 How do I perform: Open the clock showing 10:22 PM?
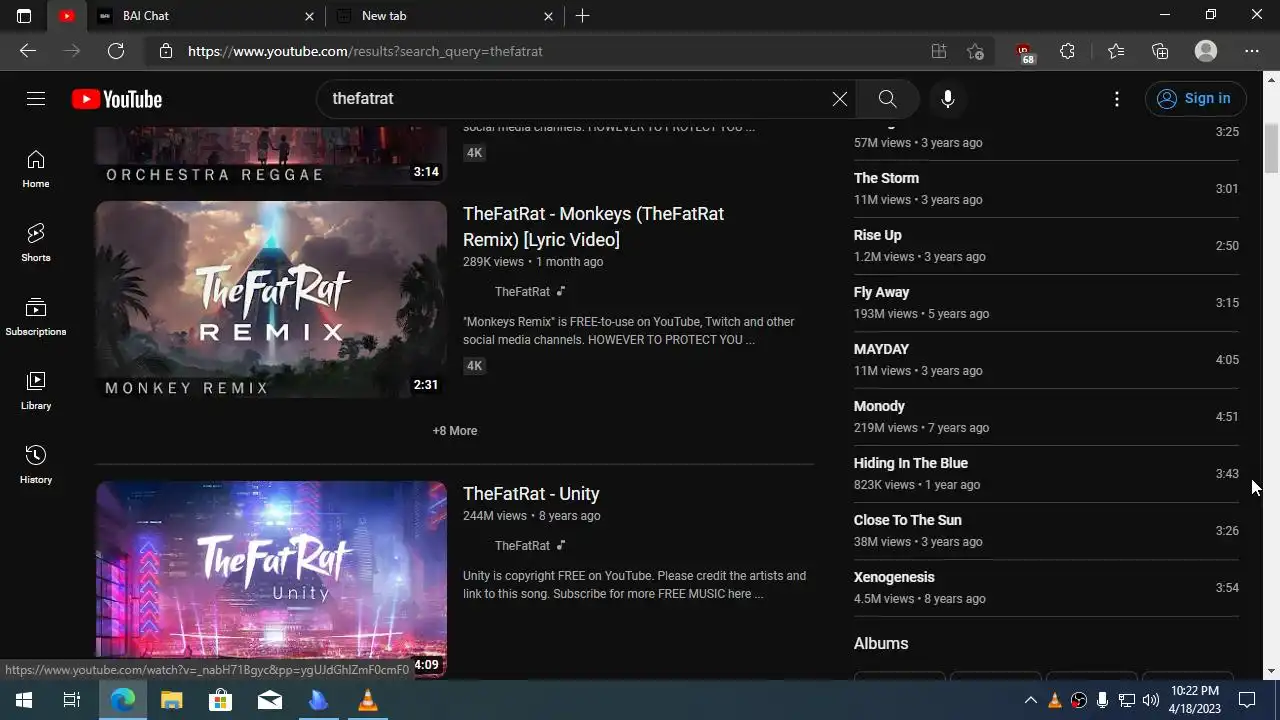point(1195,700)
